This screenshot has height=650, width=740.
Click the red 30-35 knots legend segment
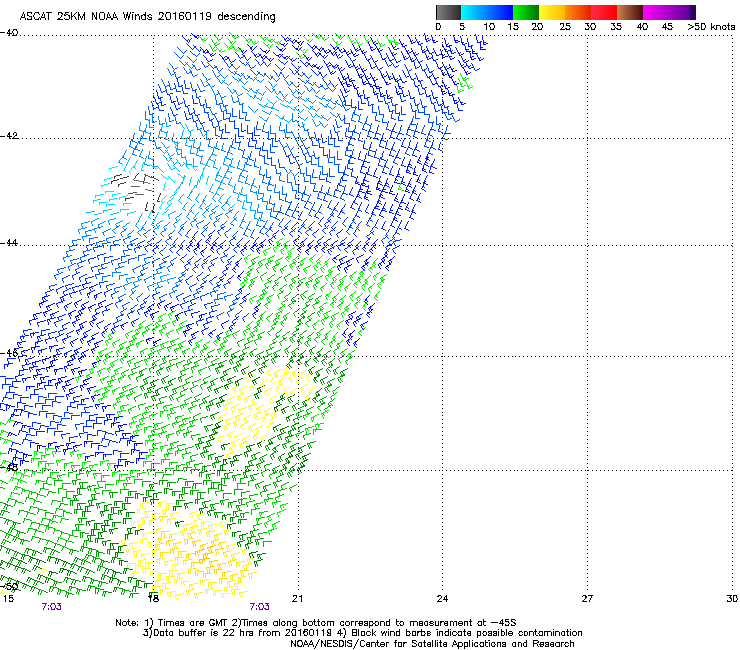tap(604, 12)
